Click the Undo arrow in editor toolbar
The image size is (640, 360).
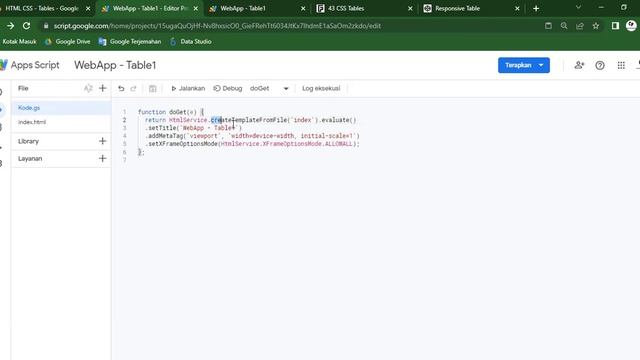121,88
